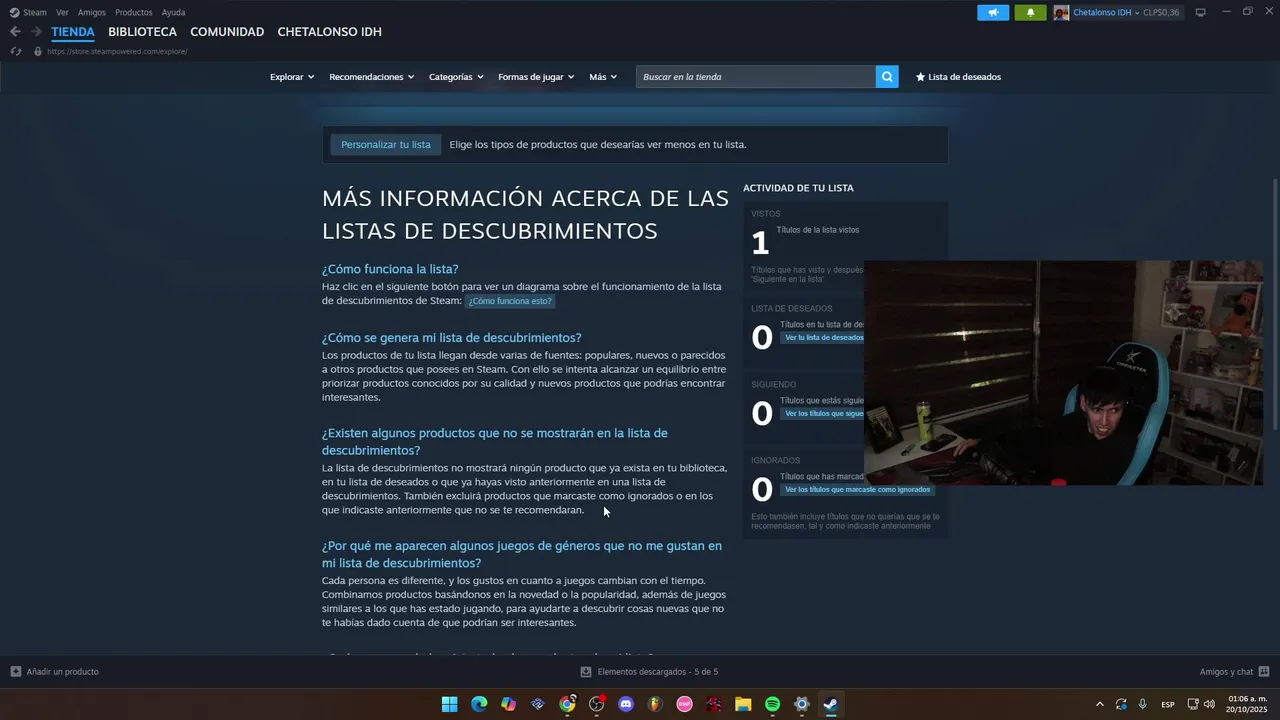Open the Windows Start menu
Screen dimensions: 1280x720
tap(450, 704)
